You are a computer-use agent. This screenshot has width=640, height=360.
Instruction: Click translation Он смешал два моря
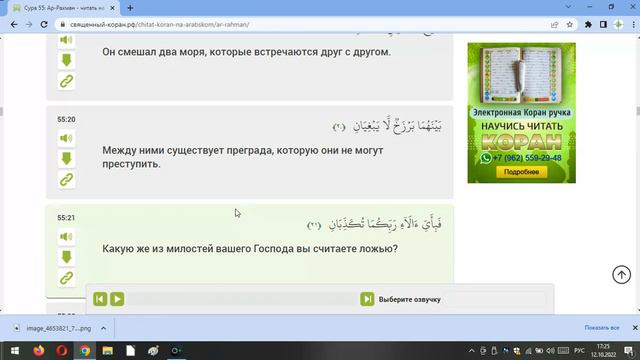[x=246, y=52]
